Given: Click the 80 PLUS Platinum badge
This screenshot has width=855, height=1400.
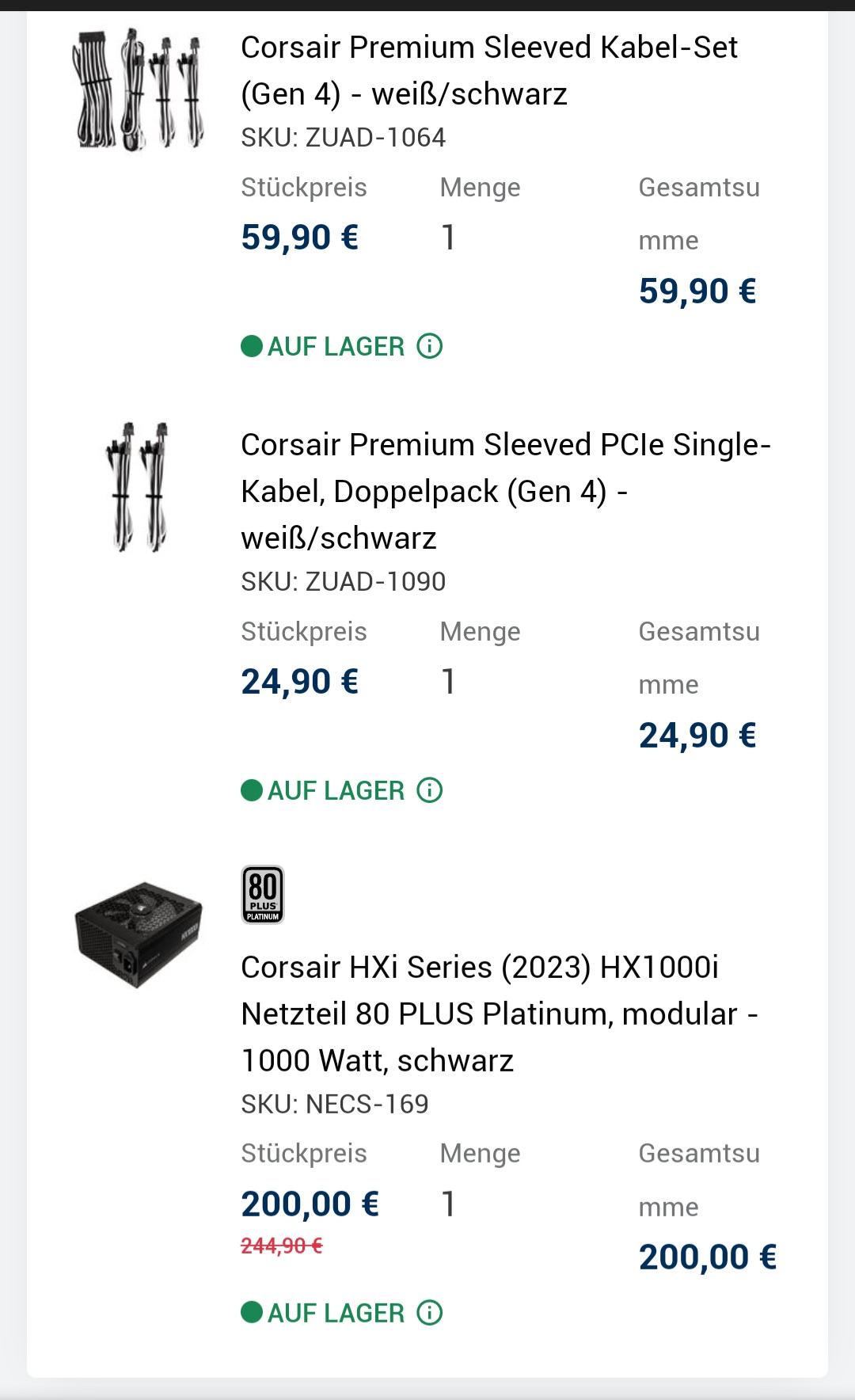Looking at the screenshot, I should click(263, 895).
